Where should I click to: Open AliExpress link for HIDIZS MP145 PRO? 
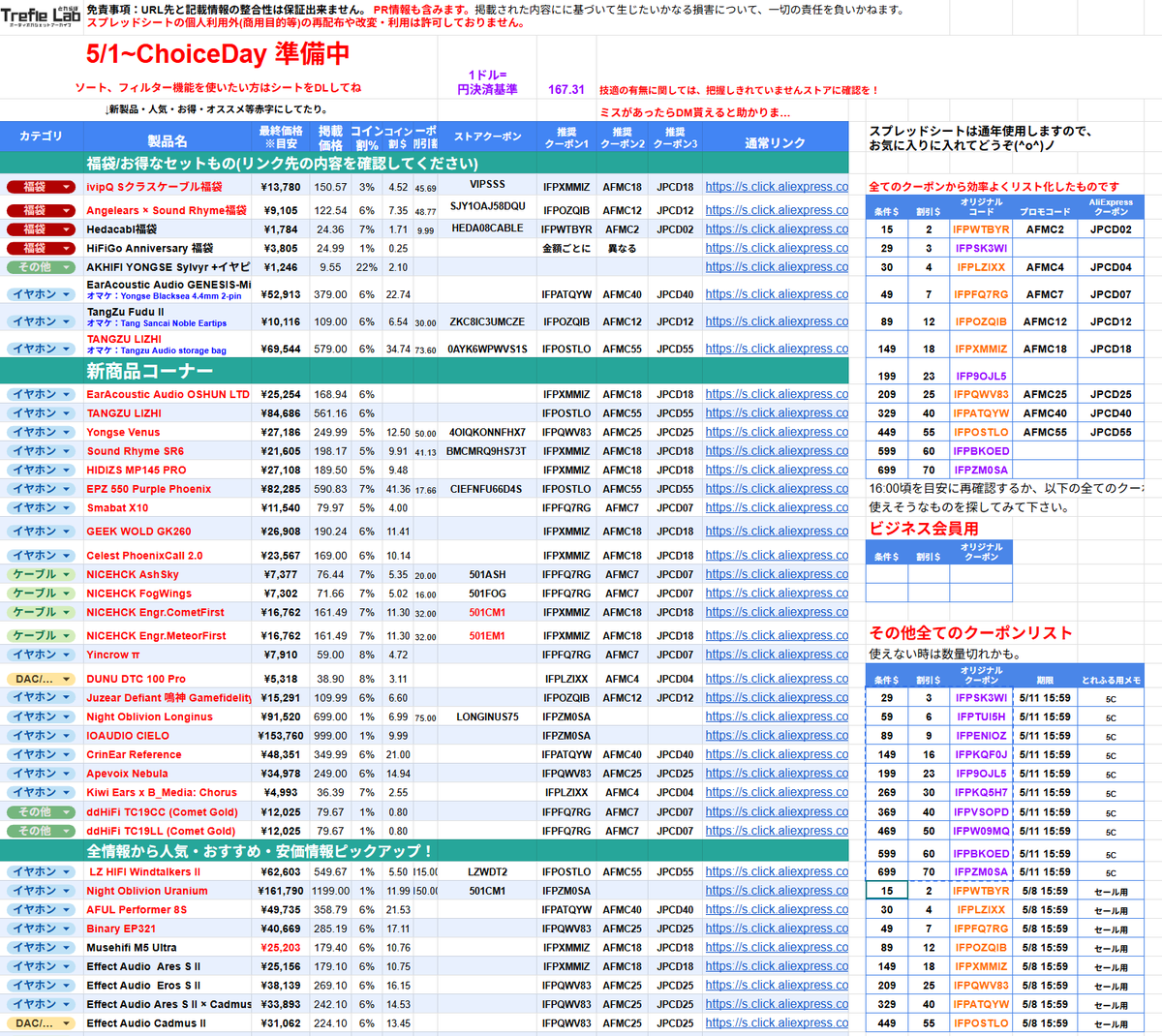coord(777,470)
